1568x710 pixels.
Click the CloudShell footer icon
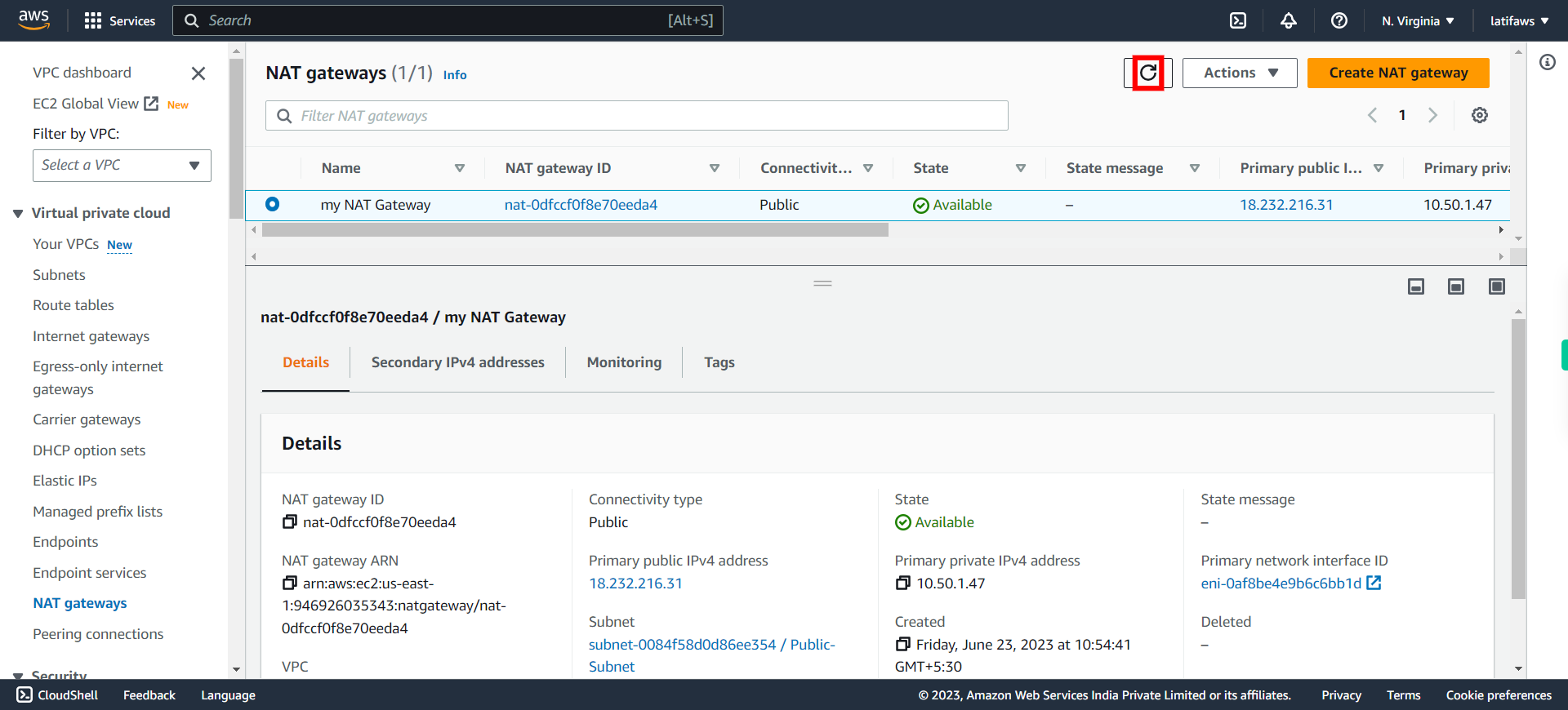click(24, 694)
